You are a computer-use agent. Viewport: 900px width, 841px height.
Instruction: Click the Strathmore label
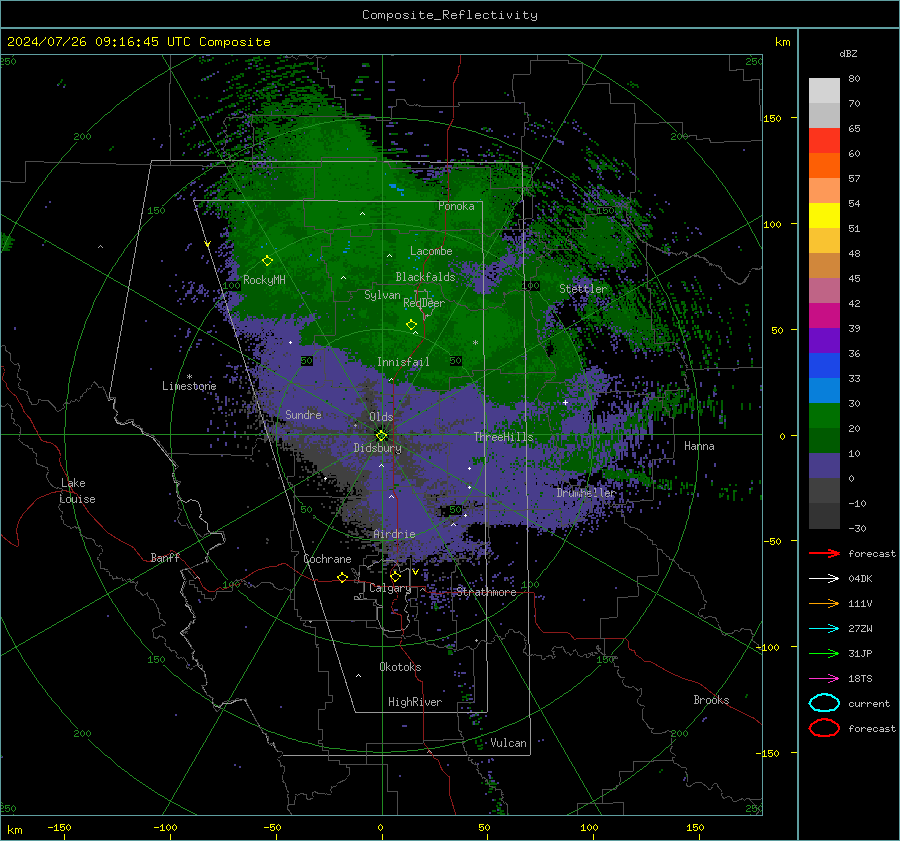[486, 592]
